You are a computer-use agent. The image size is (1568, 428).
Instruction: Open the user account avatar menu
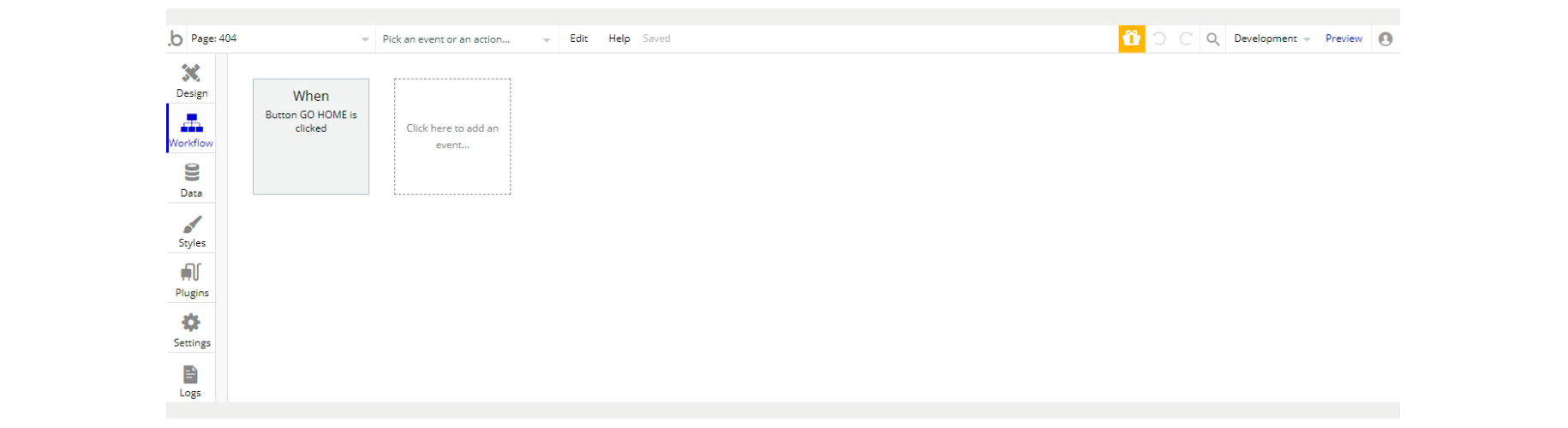tap(1385, 39)
